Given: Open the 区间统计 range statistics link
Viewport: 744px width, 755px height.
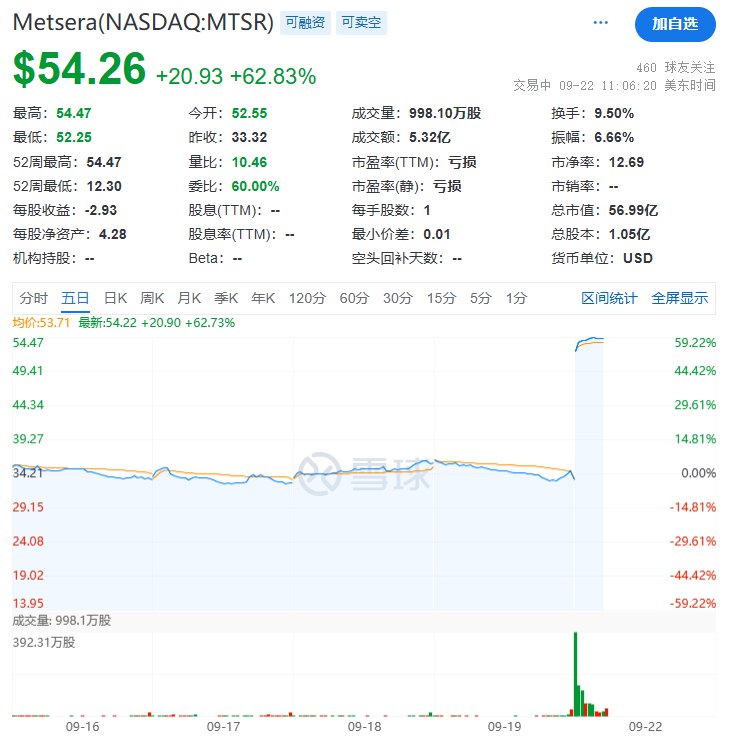Looking at the screenshot, I should (609, 299).
